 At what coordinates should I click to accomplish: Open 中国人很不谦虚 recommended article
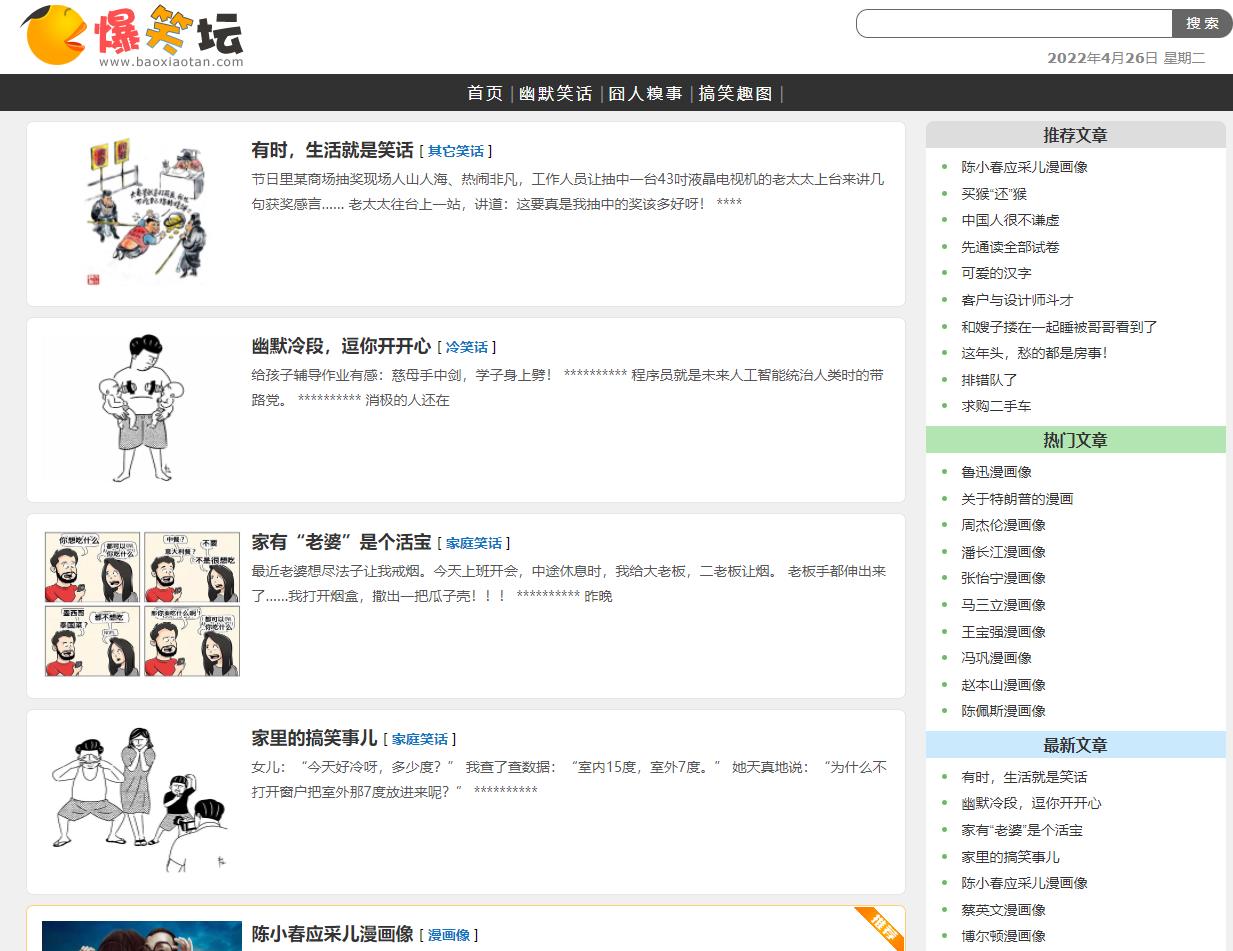click(1010, 220)
